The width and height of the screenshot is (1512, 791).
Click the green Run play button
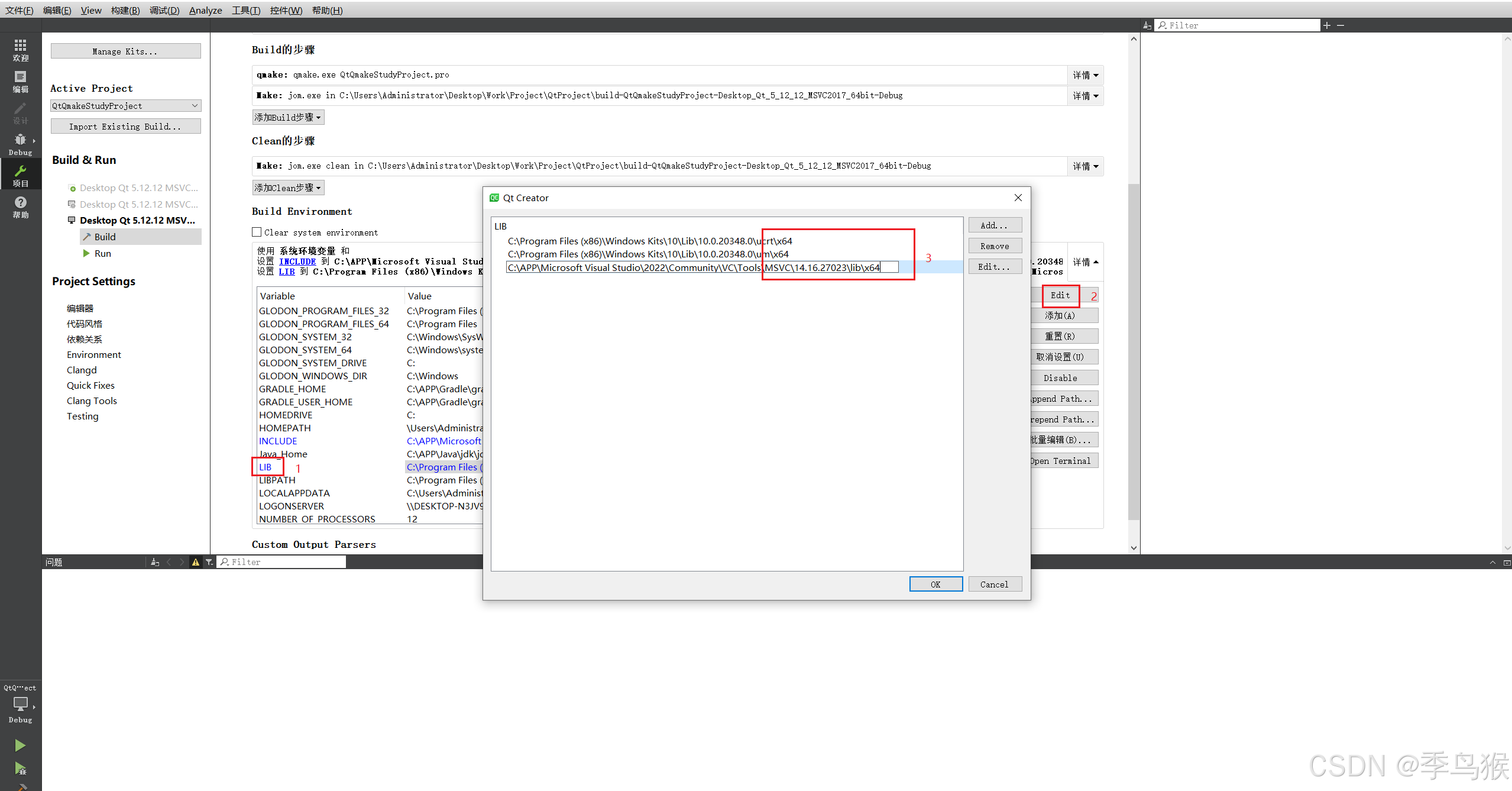click(x=20, y=745)
